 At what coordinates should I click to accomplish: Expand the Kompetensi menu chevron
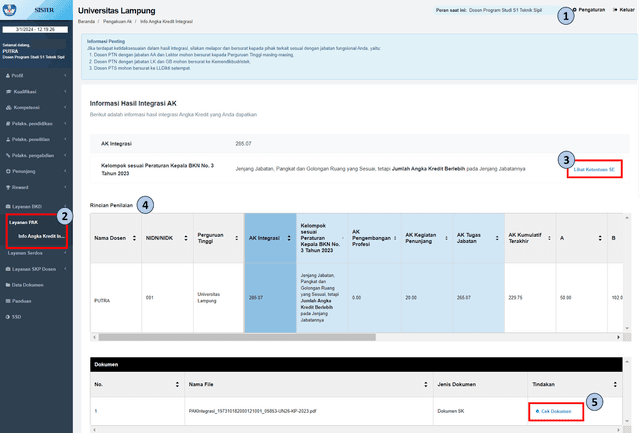[x=65, y=107]
